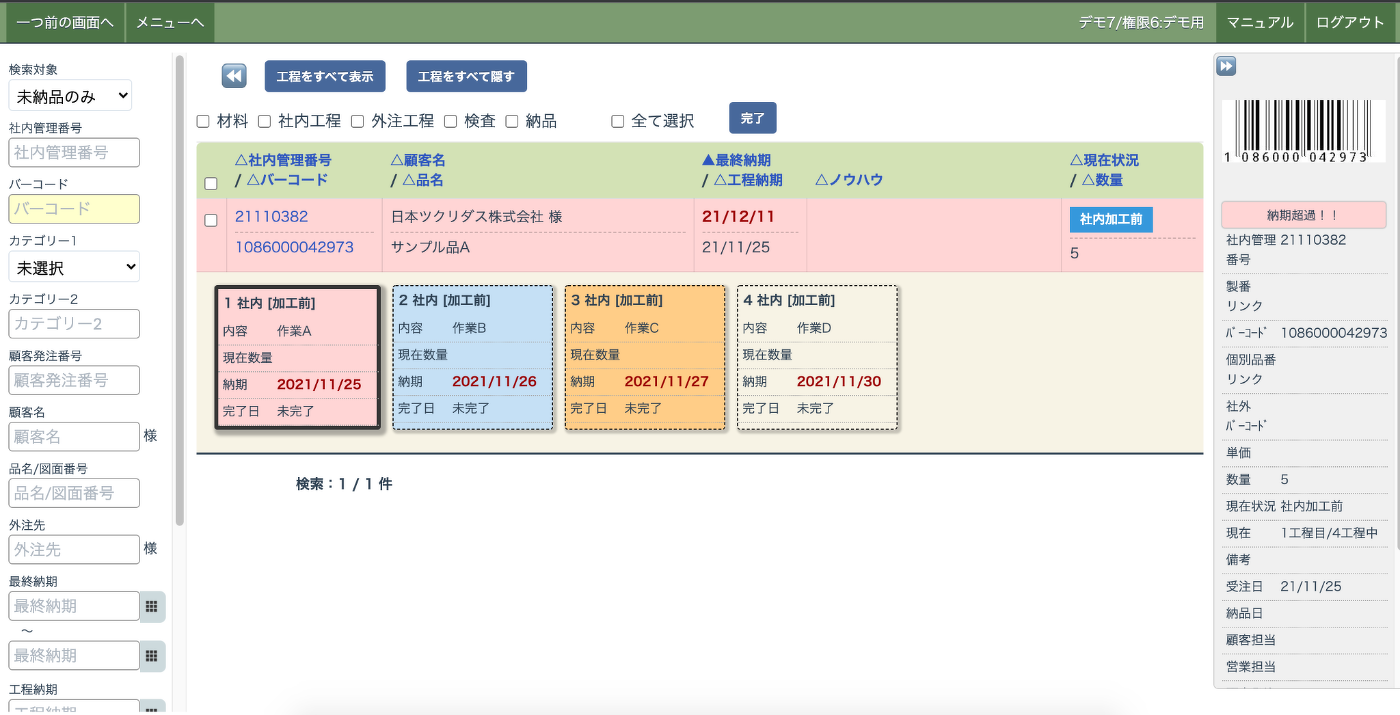Sort by △品名 column header
The height and width of the screenshot is (715, 1400).
422,180
